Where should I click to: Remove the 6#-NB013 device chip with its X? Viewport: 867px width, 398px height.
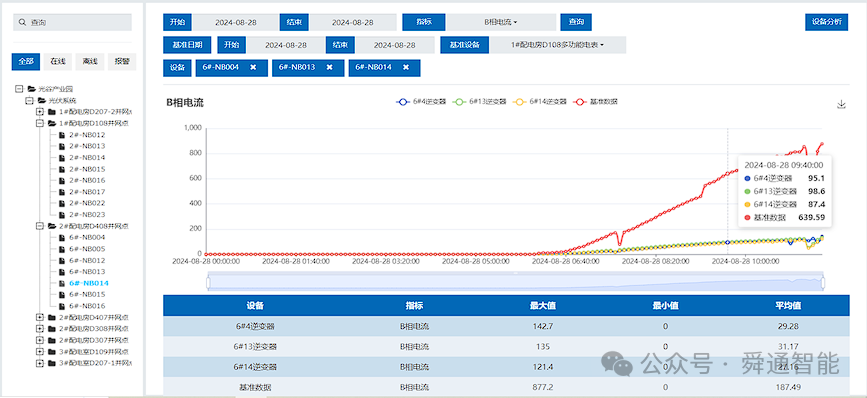coord(330,67)
